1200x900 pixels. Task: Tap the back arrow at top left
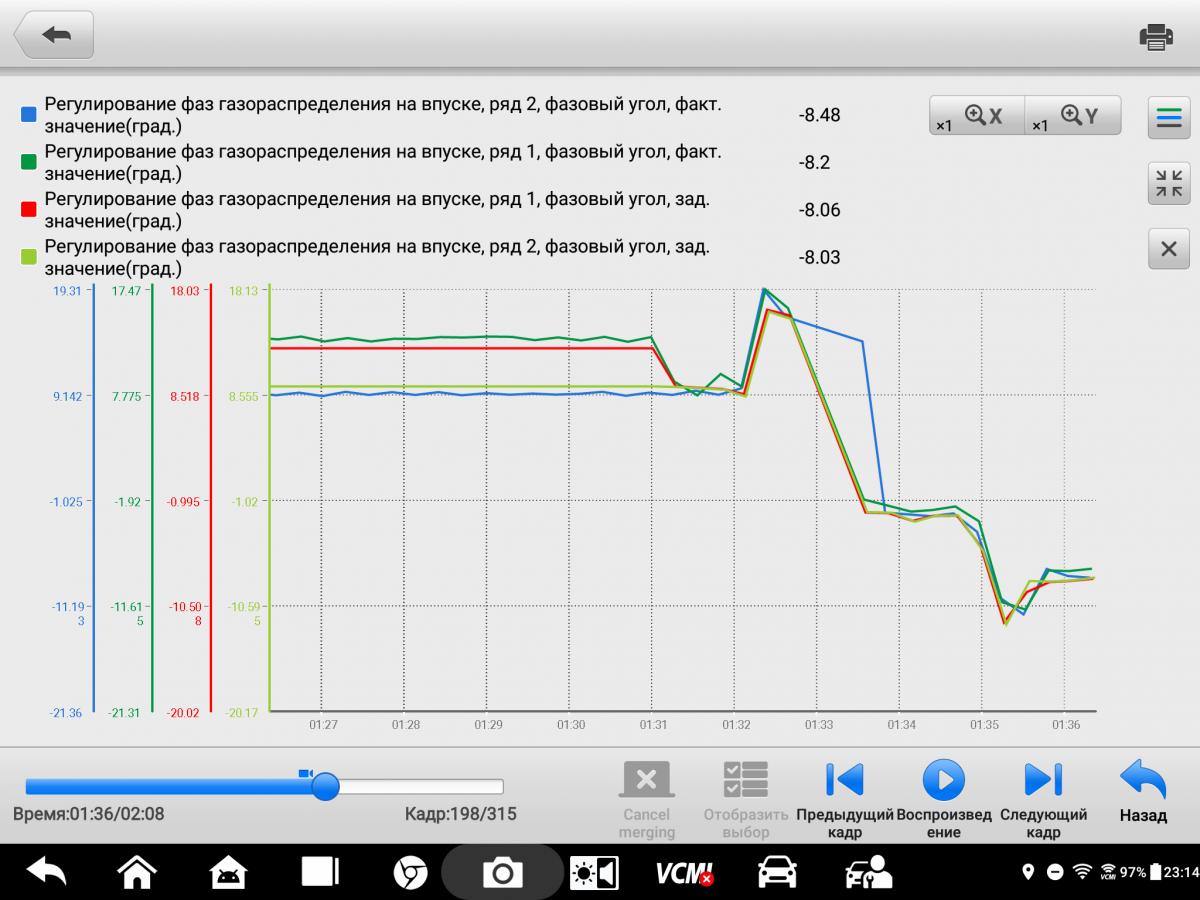[x=54, y=35]
